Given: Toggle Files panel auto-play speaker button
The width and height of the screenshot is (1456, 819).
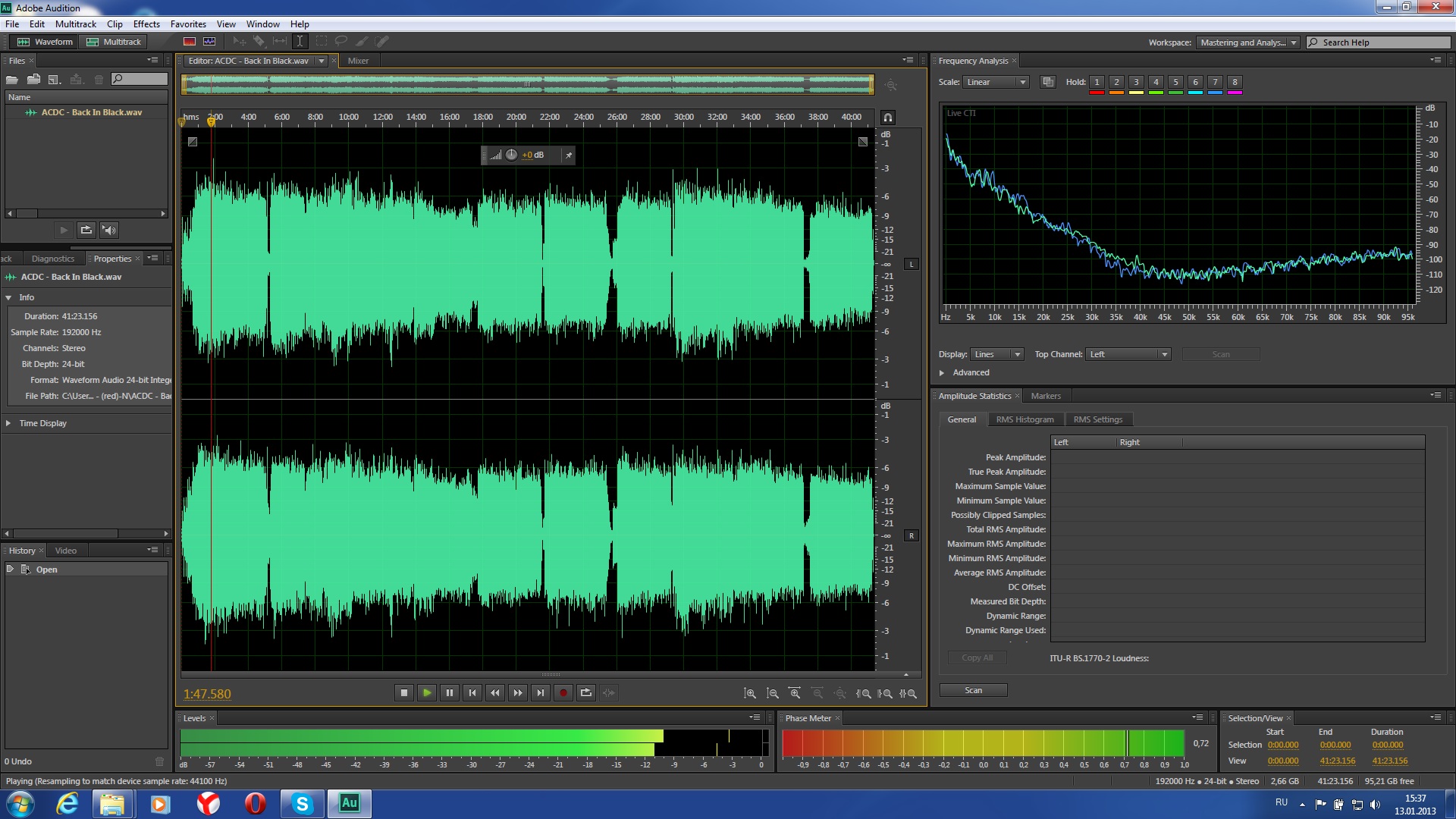Looking at the screenshot, I should tap(109, 230).
